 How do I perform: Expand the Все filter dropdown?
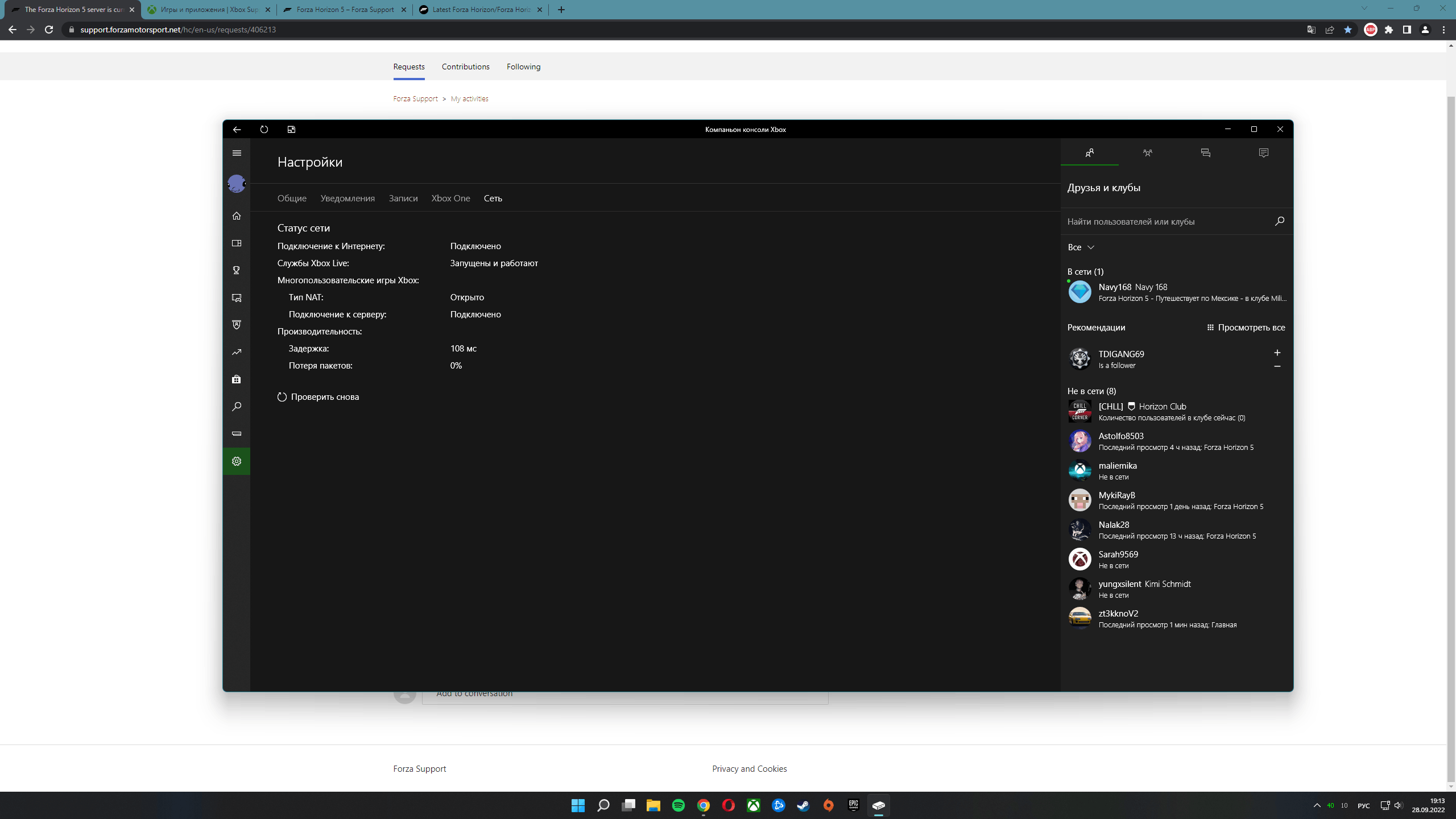pos(1081,247)
